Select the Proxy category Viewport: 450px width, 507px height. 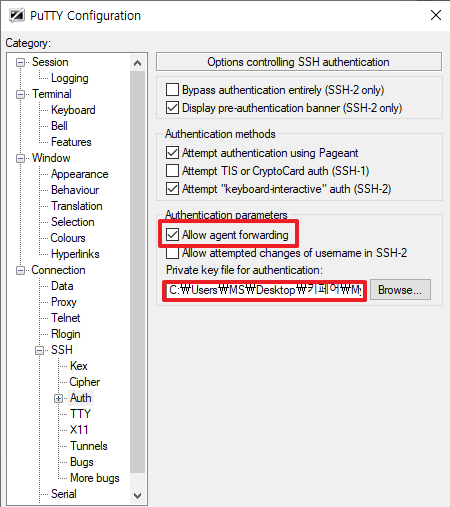64,302
